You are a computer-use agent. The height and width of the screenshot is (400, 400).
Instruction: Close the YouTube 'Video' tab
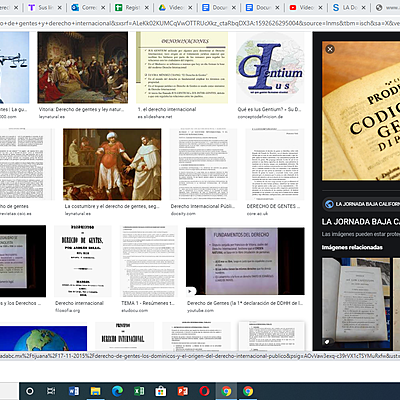pyautogui.click(x=320, y=7)
